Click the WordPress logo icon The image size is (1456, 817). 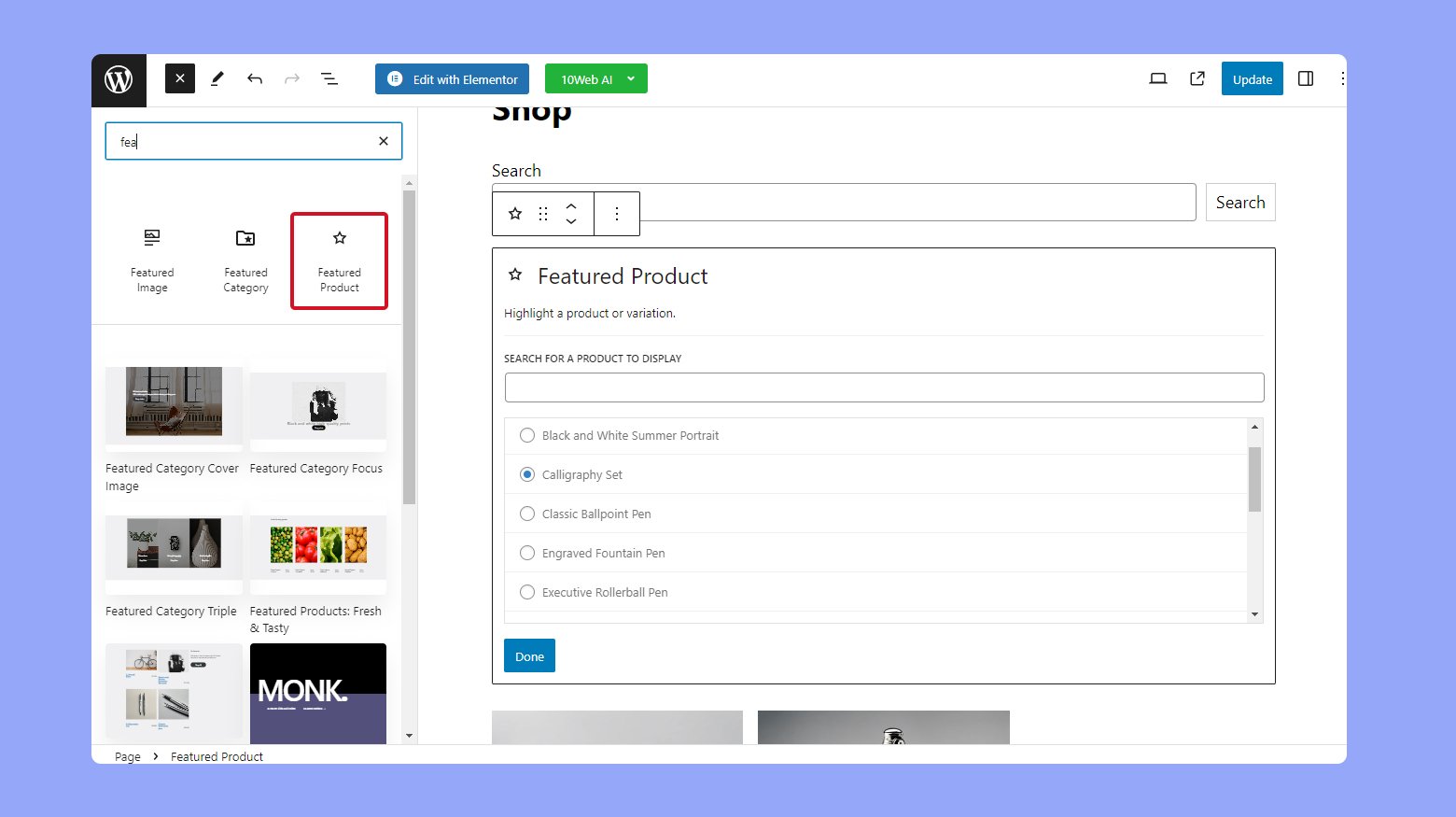[119, 80]
